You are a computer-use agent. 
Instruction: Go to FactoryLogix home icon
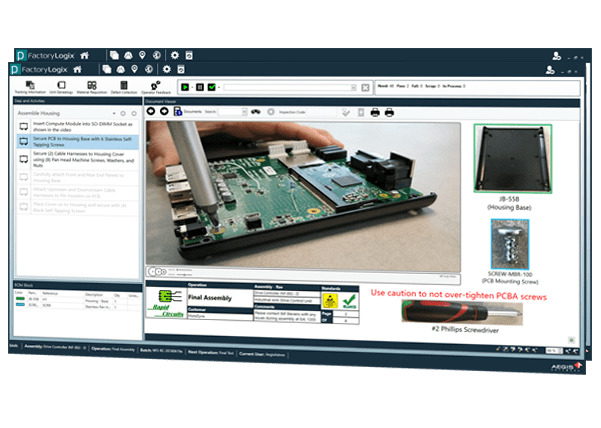tap(77, 68)
